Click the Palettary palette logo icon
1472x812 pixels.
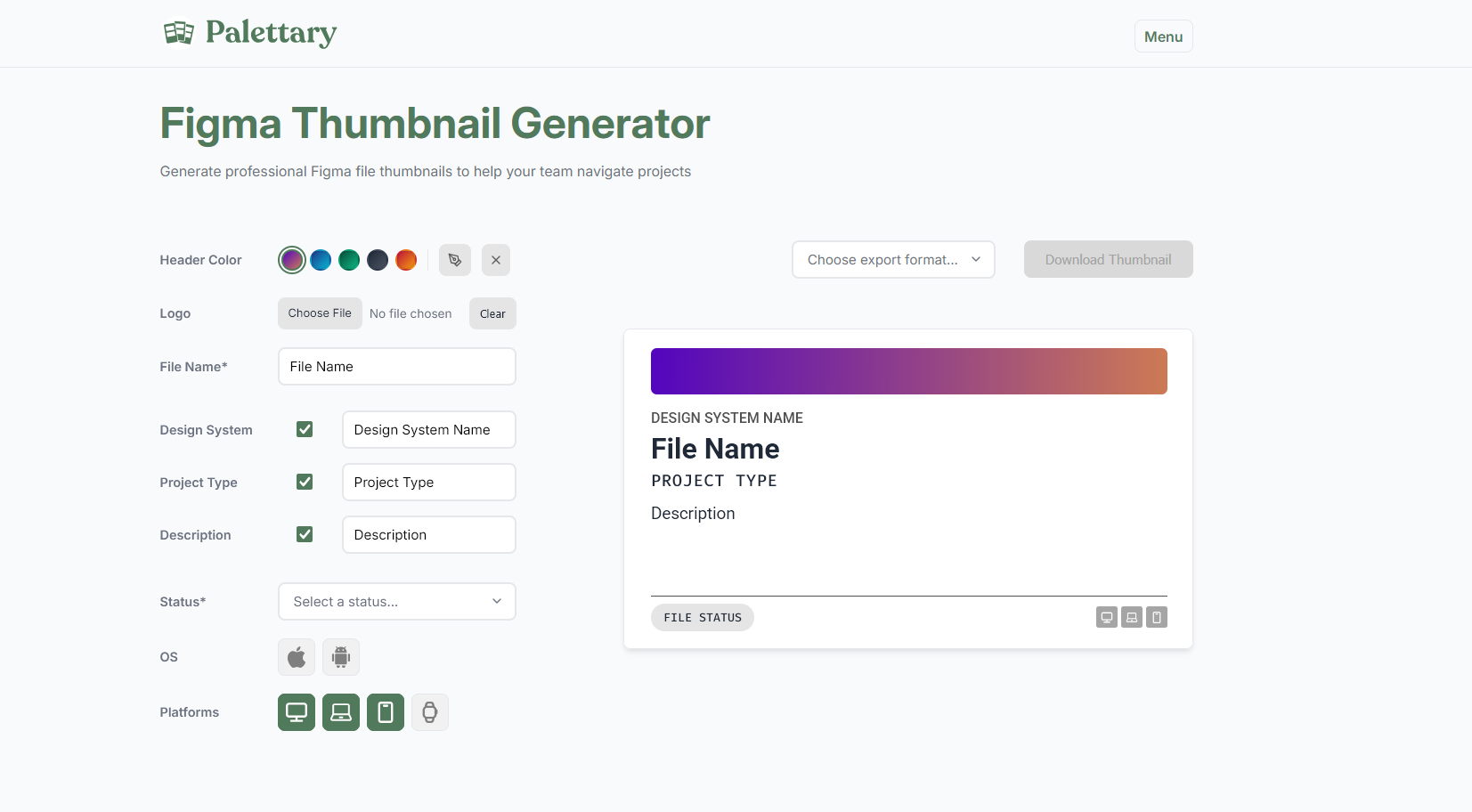coord(179,33)
